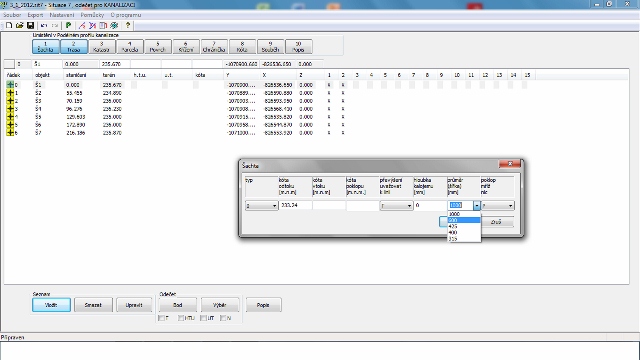Click the Undo arrow toolbar icon

pyautogui.click(x=44, y=25)
